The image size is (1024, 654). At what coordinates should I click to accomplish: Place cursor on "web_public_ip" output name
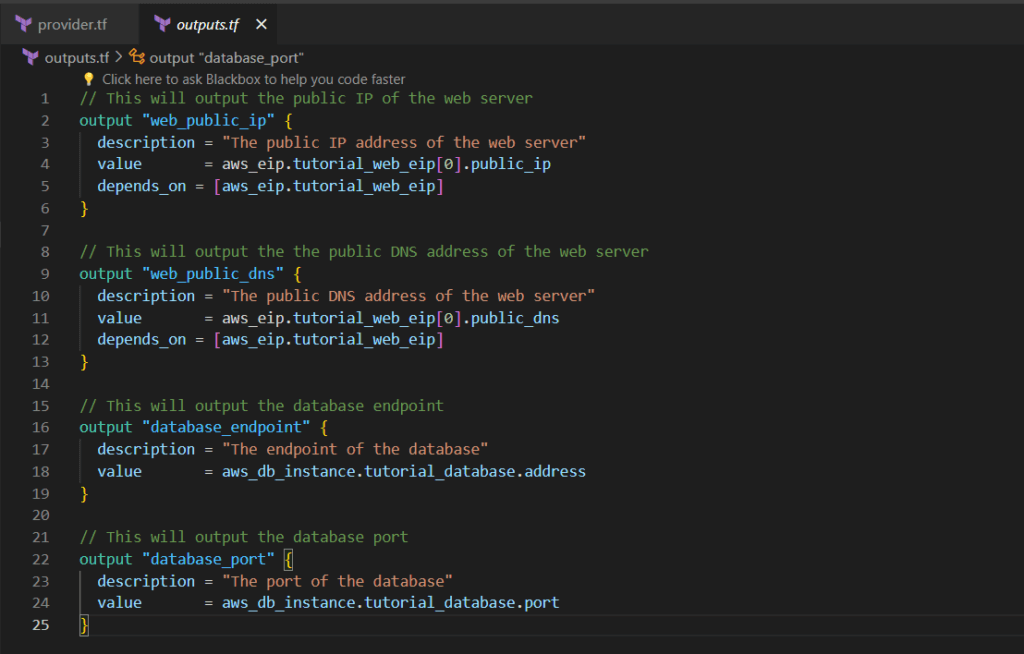(x=207, y=121)
